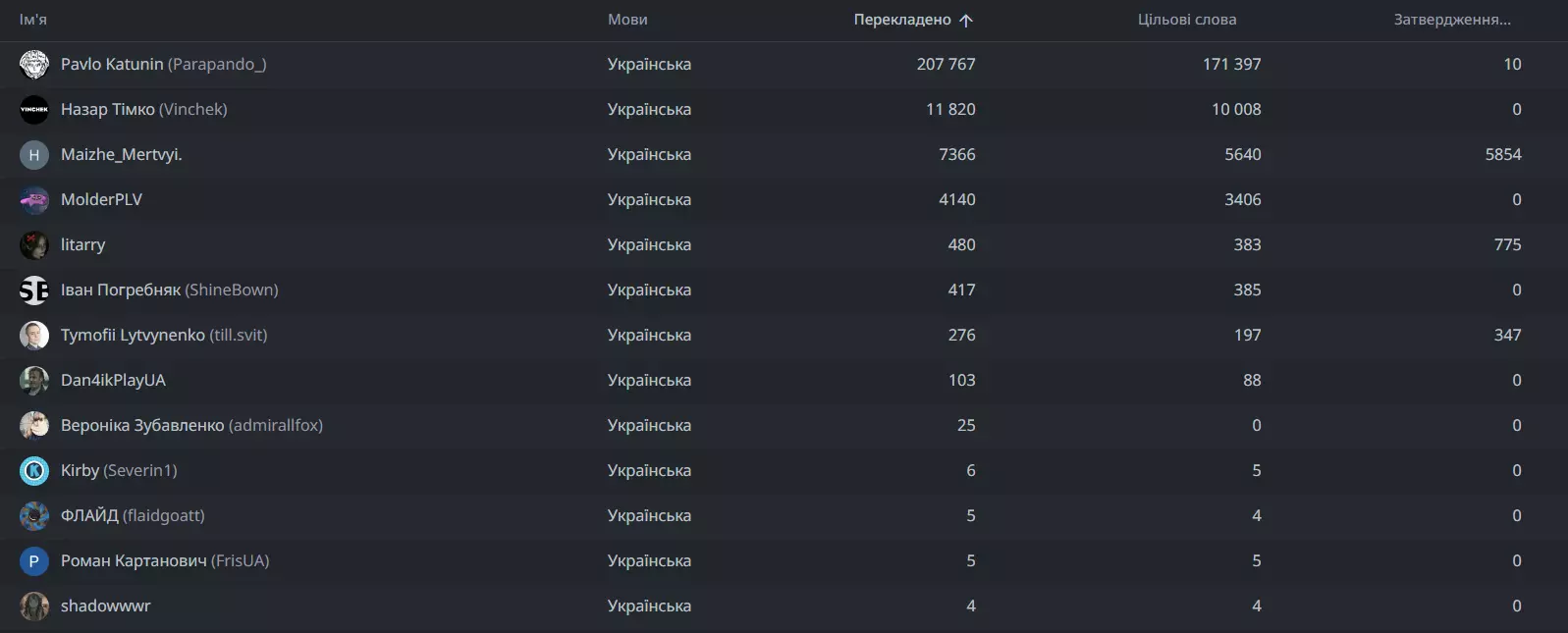This screenshot has width=1568, height=633.
Task: Click Pavlo Katunin's avatar icon
Action: pyautogui.click(x=34, y=65)
